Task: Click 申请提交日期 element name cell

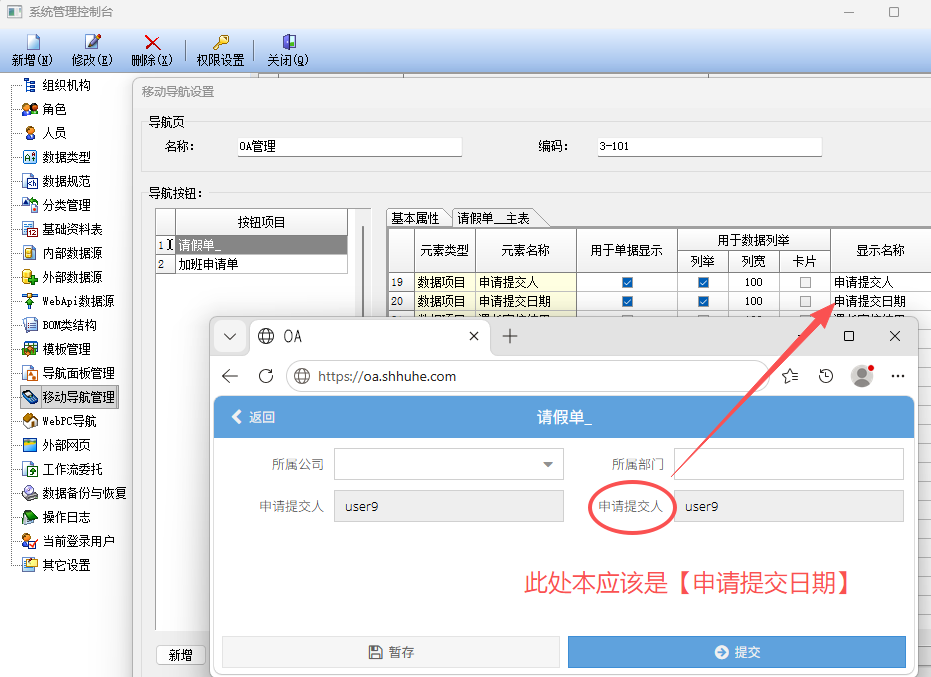Action: [x=526, y=301]
